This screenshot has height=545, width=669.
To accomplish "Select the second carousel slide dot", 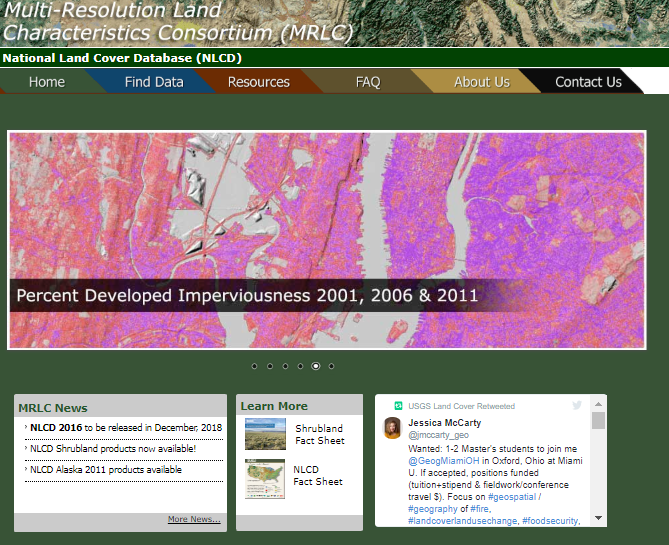I will pos(270,366).
